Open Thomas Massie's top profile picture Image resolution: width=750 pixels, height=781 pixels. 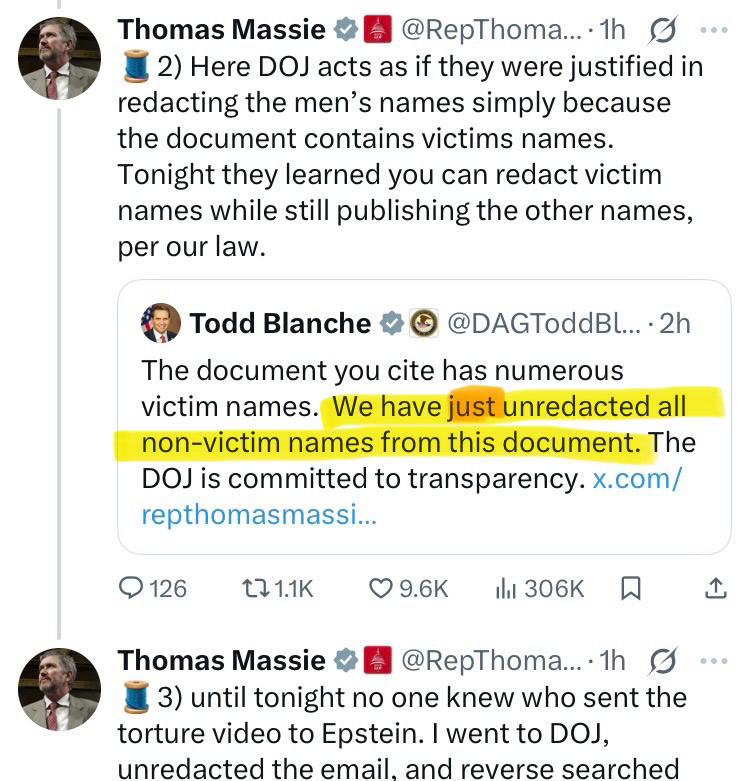tap(60, 59)
